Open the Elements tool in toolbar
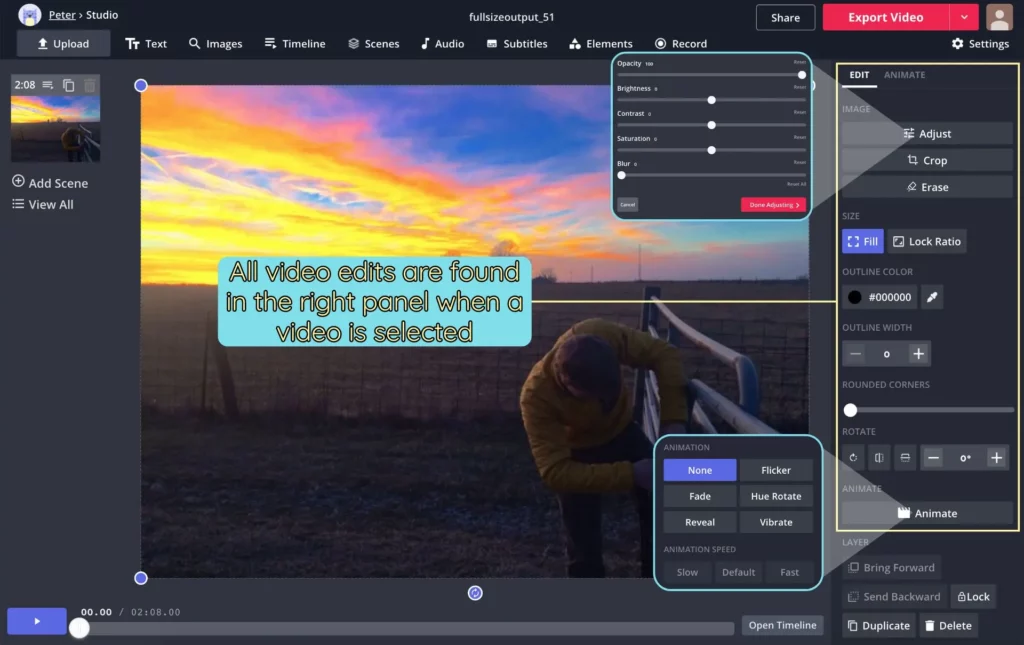This screenshot has height=645, width=1024. coord(600,44)
